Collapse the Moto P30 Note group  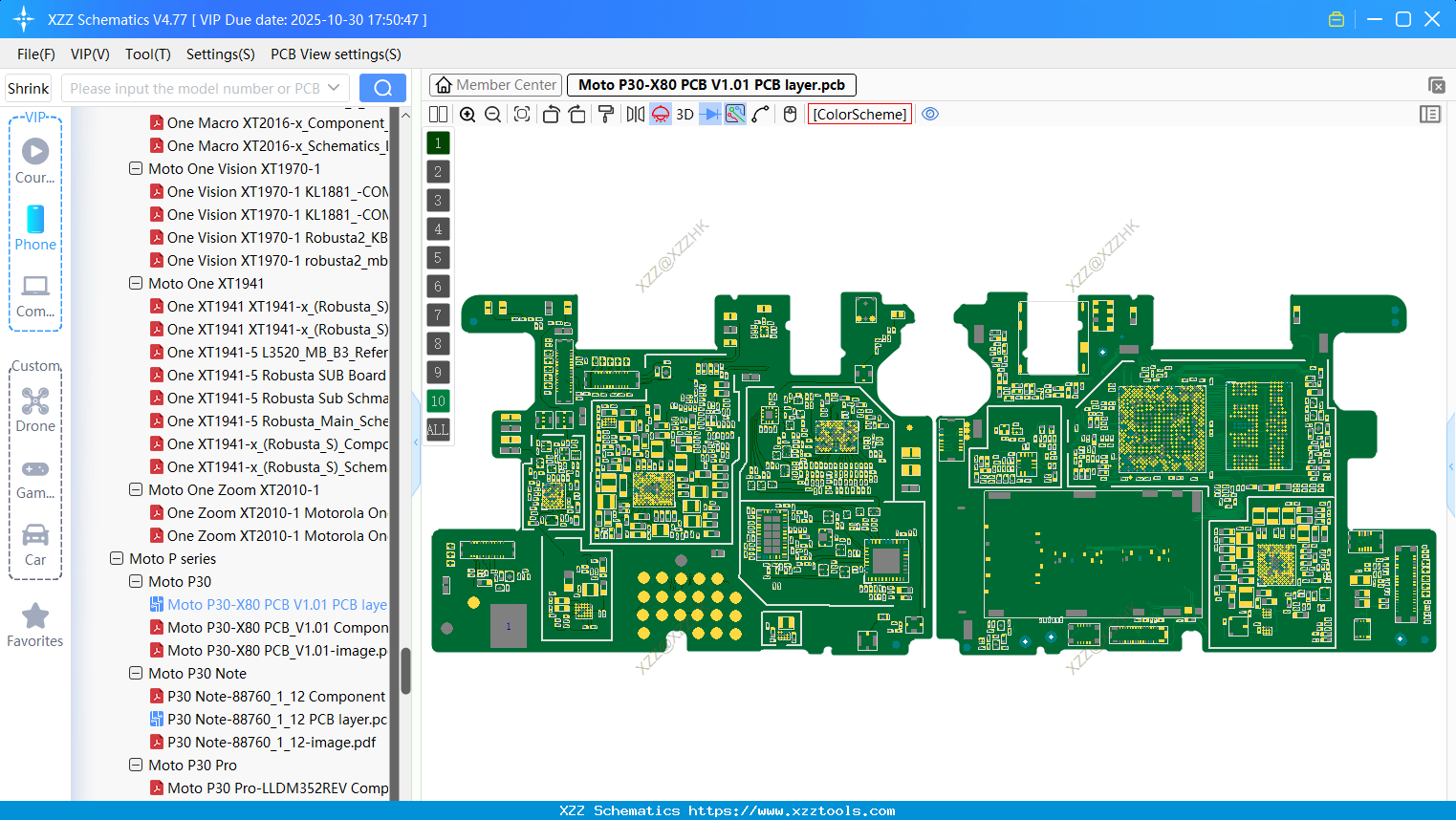tap(135, 673)
